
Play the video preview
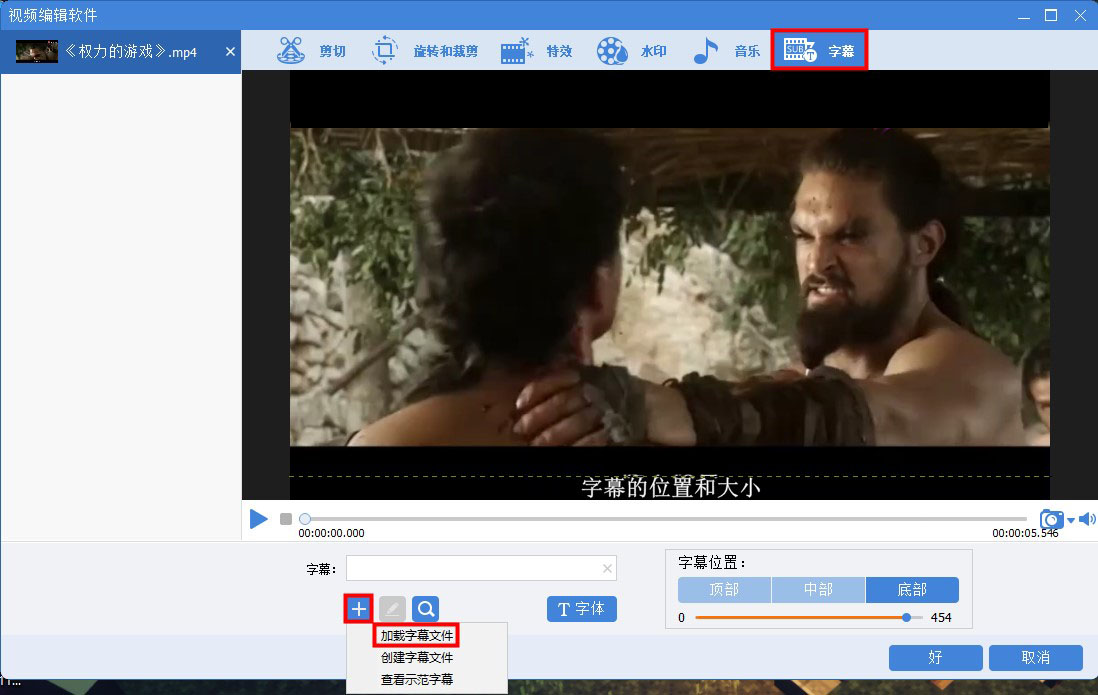[x=258, y=519]
